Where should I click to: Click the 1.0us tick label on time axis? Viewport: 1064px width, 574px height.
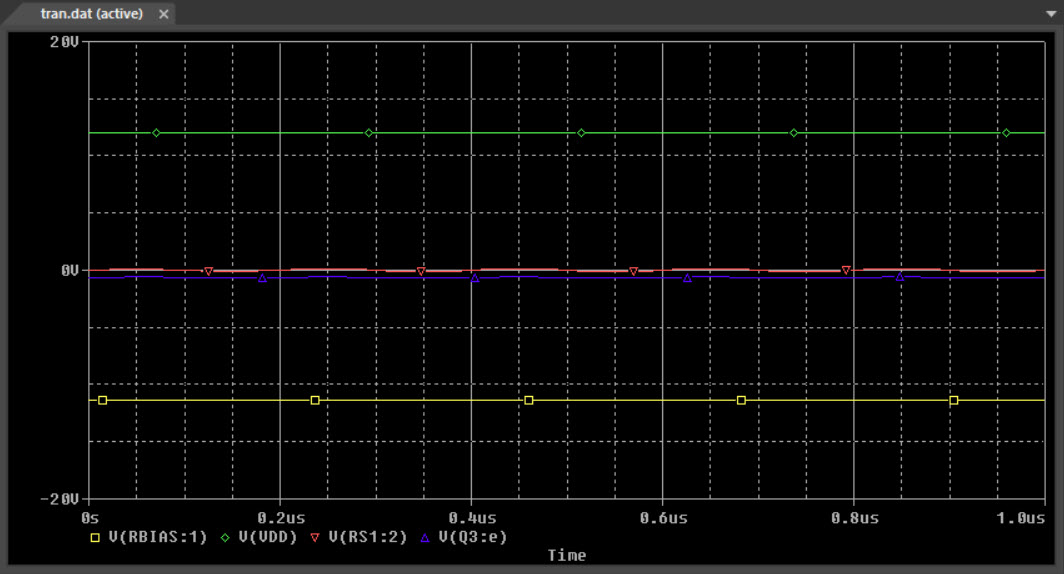click(1020, 518)
